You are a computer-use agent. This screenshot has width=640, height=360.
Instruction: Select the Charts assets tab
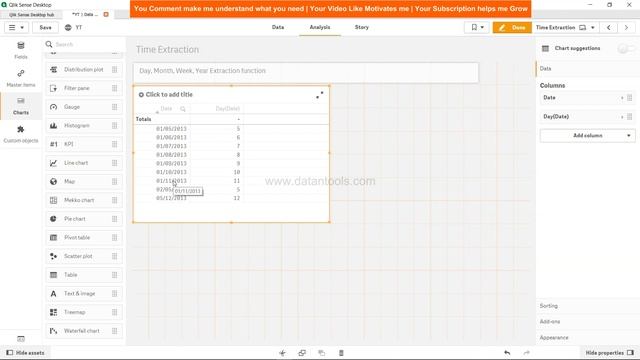tap(21, 106)
